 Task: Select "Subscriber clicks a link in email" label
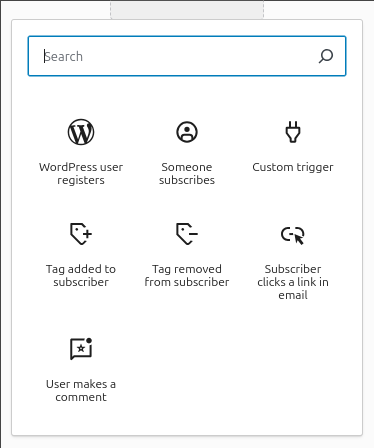tap(293, 282)
